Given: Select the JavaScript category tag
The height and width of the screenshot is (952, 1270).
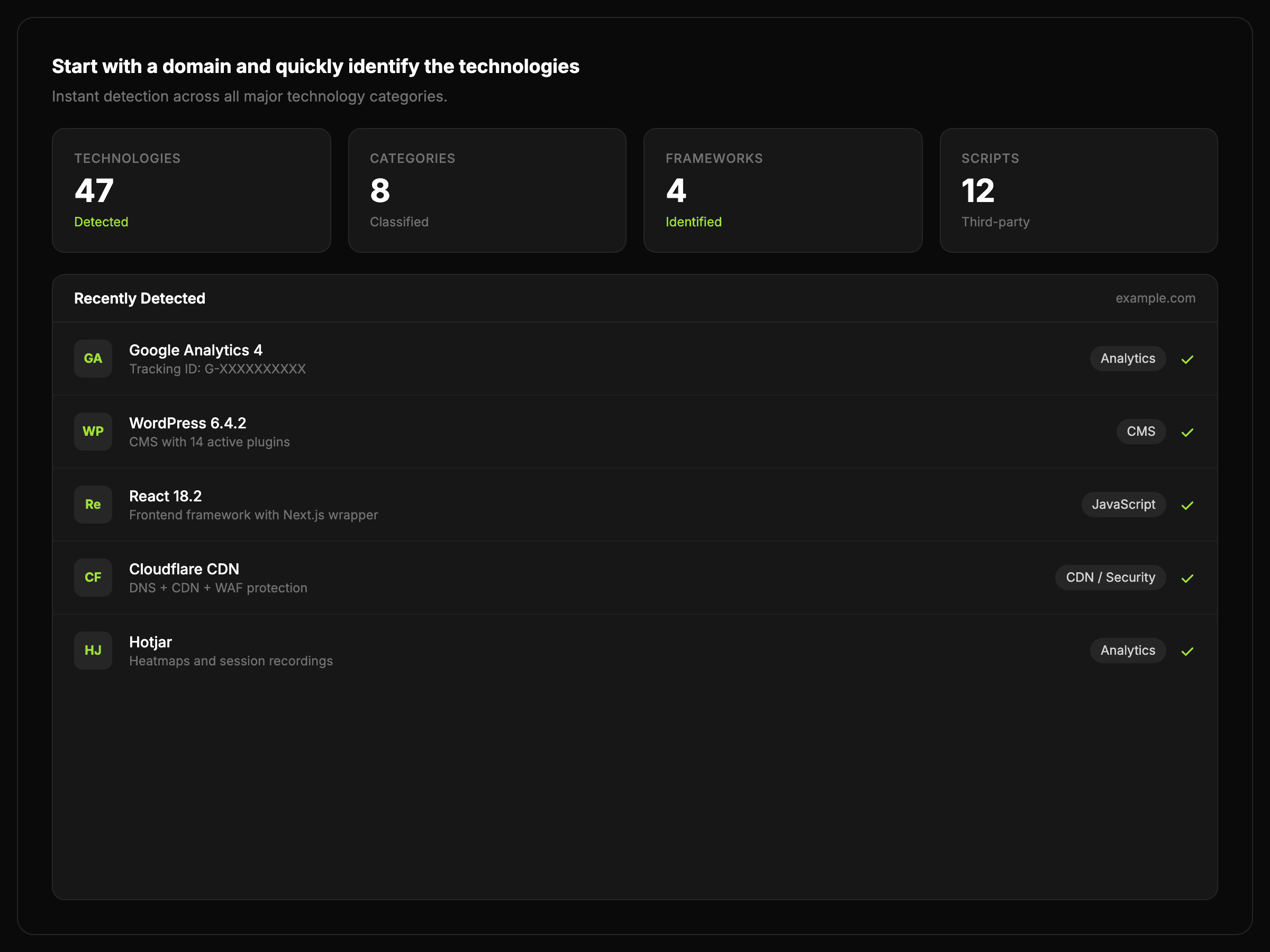Looking at the screenshot, I should [x=1123, y=505].
